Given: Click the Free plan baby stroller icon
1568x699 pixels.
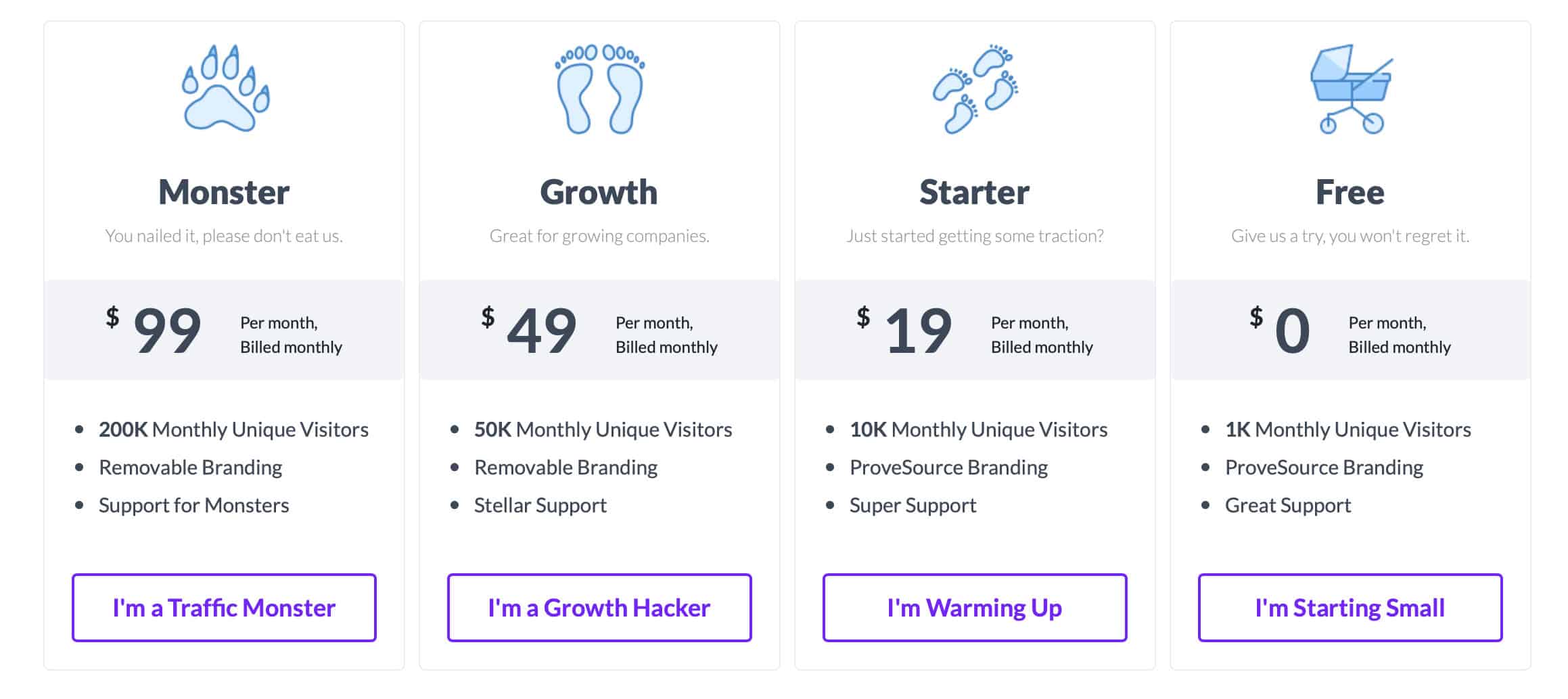Looking at the screenshot, I should click(1351, 89).
